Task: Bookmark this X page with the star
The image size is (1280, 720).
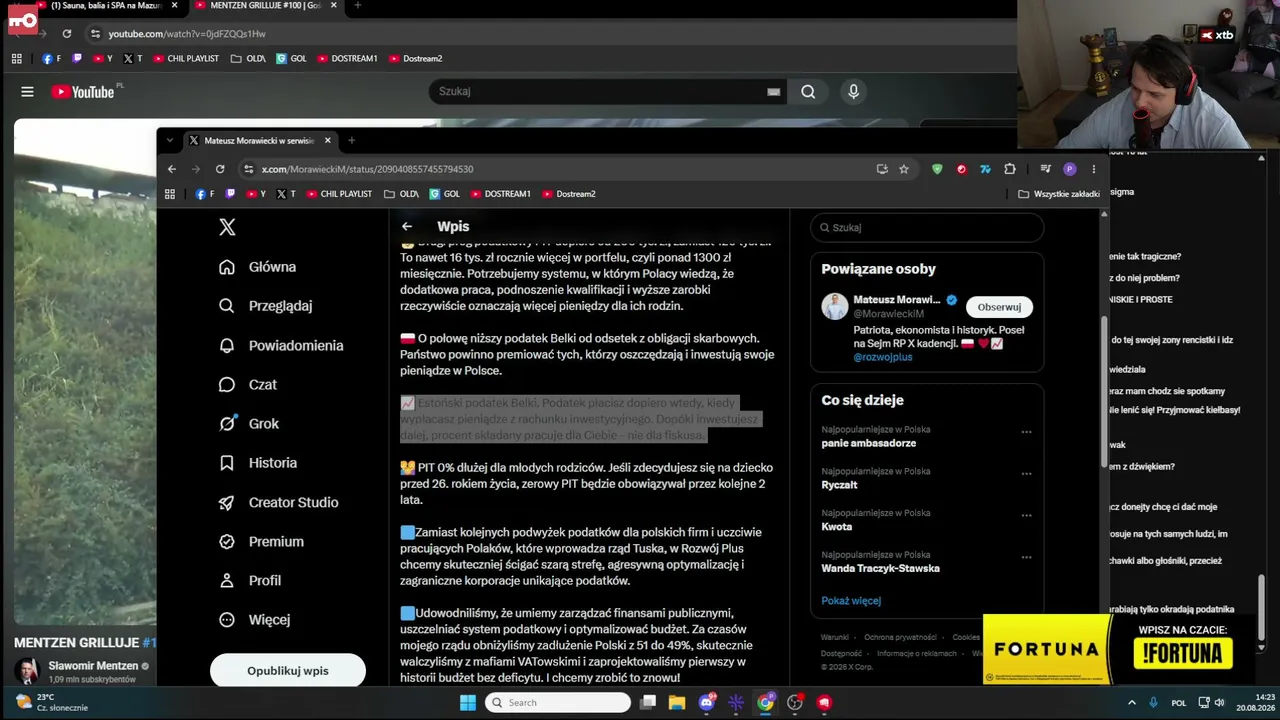Action: pos(904,169)
